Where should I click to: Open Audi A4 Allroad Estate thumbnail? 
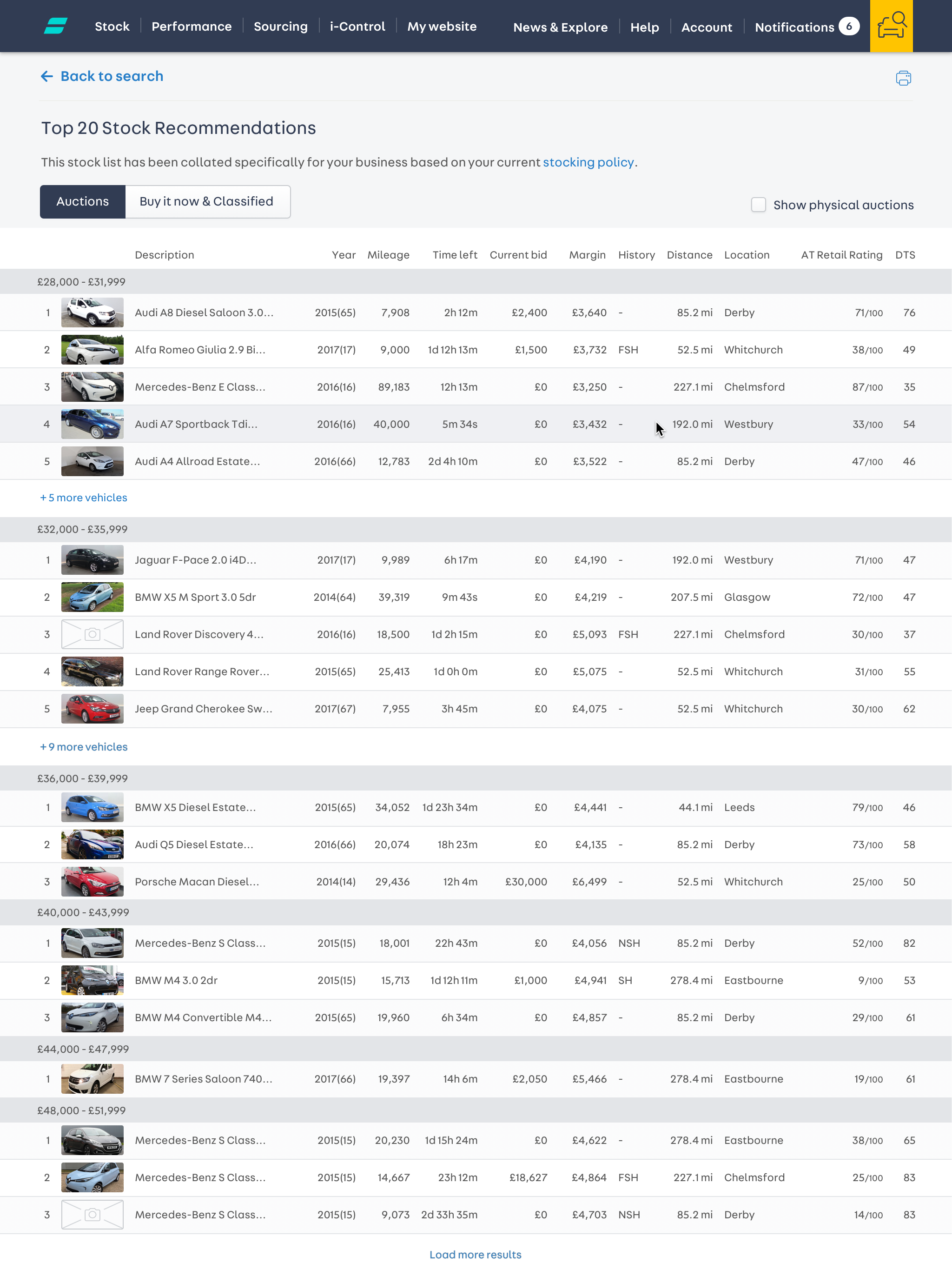(x=92, y=461)
